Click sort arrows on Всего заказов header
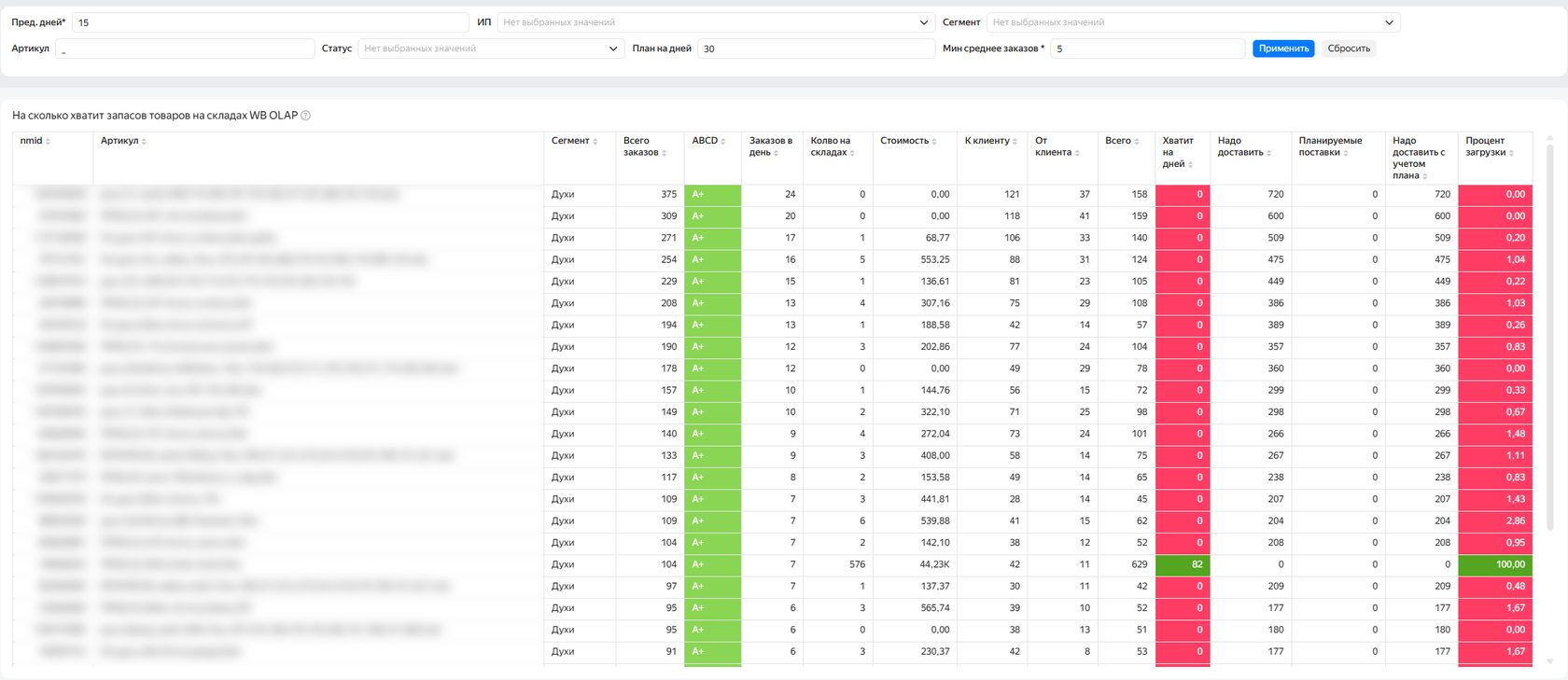 pos(665,153)
